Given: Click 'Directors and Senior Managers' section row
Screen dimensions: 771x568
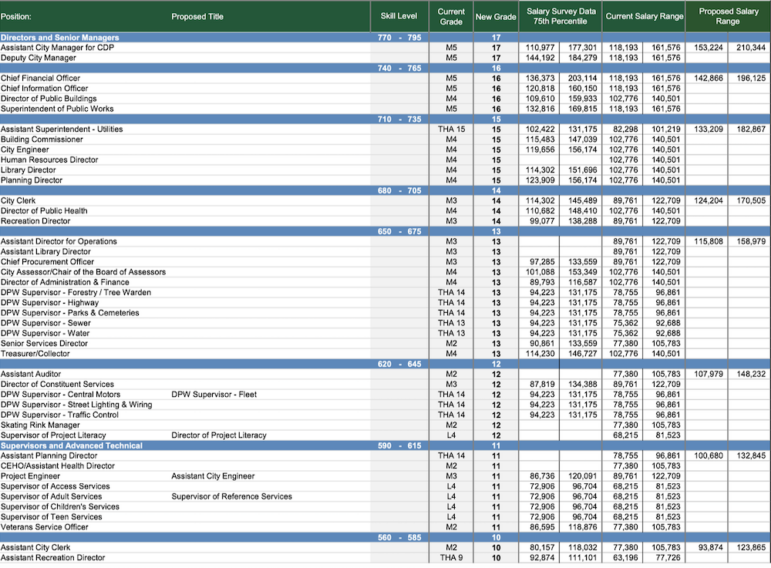Looking at the screenshot, I should tap(386, 37).
